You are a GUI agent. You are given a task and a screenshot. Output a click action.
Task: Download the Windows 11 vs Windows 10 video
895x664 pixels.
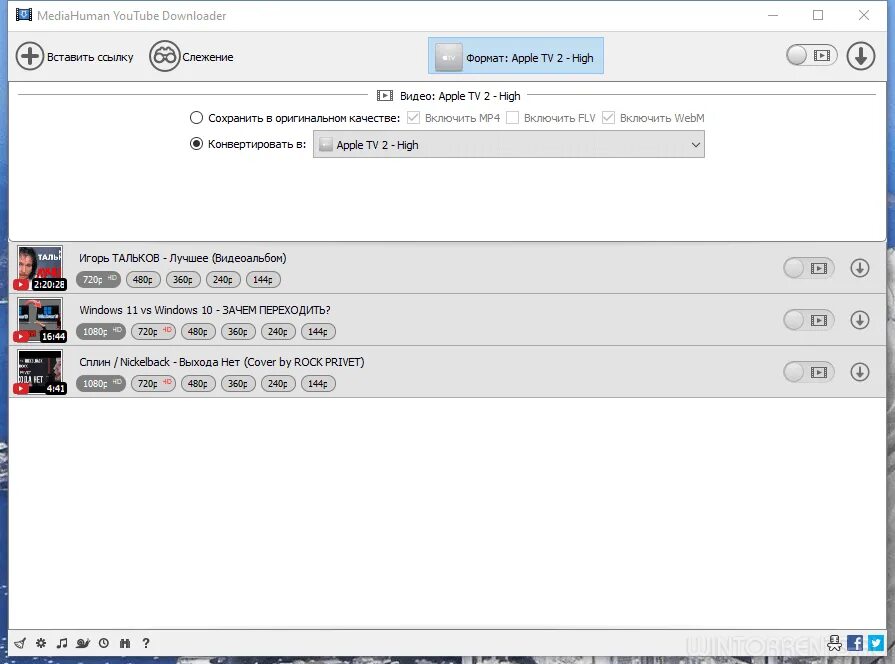click(x=860, y=320)
